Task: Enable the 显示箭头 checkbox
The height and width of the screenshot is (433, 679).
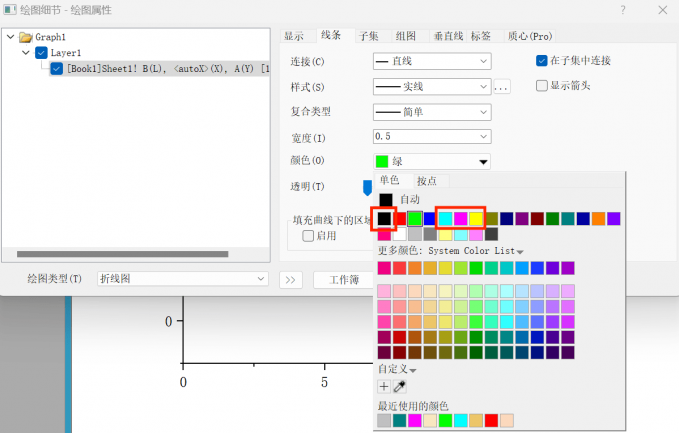Action: pyautogui.click(x=542, y=86)
